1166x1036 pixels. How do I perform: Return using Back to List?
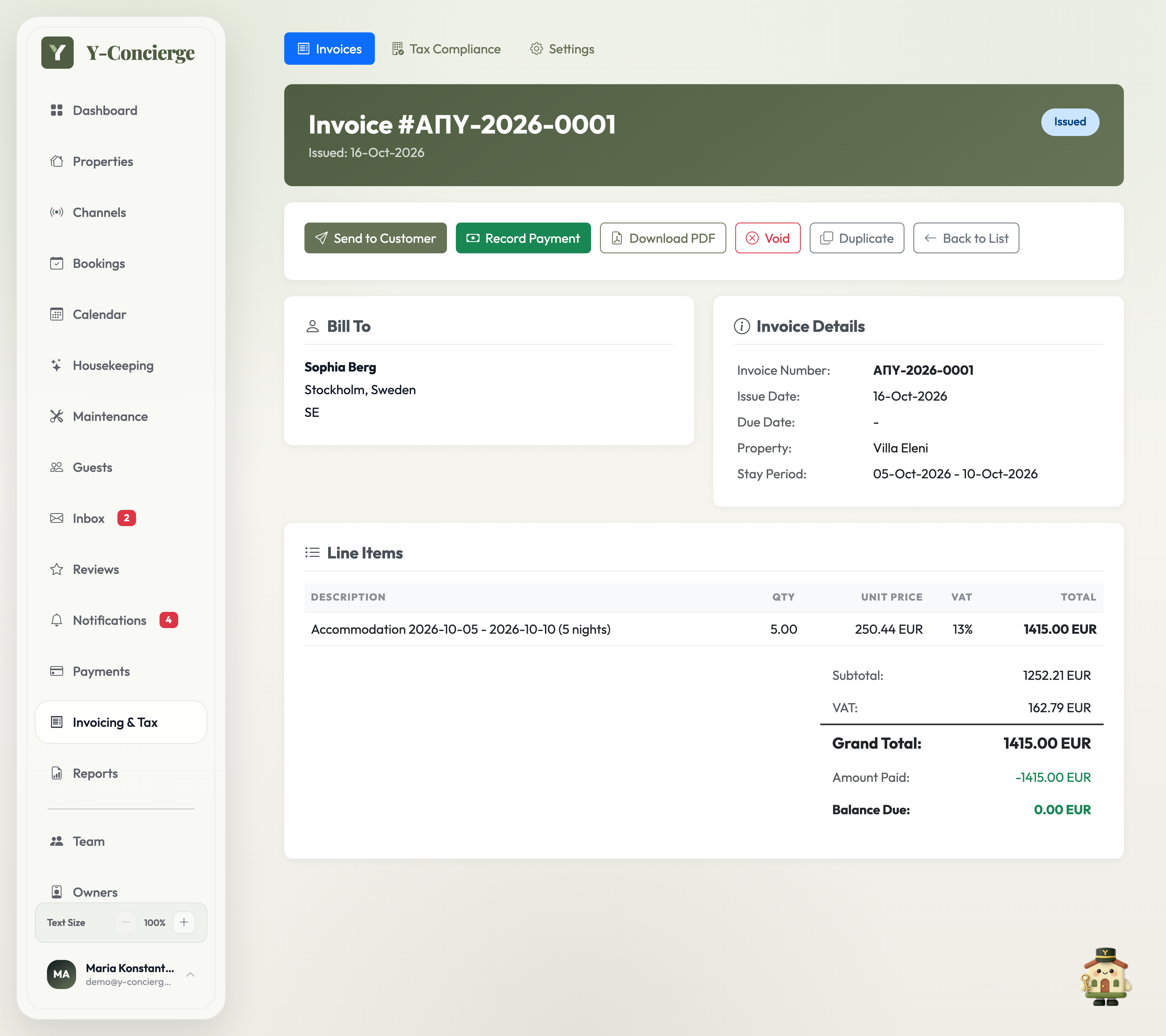[966, 238]
